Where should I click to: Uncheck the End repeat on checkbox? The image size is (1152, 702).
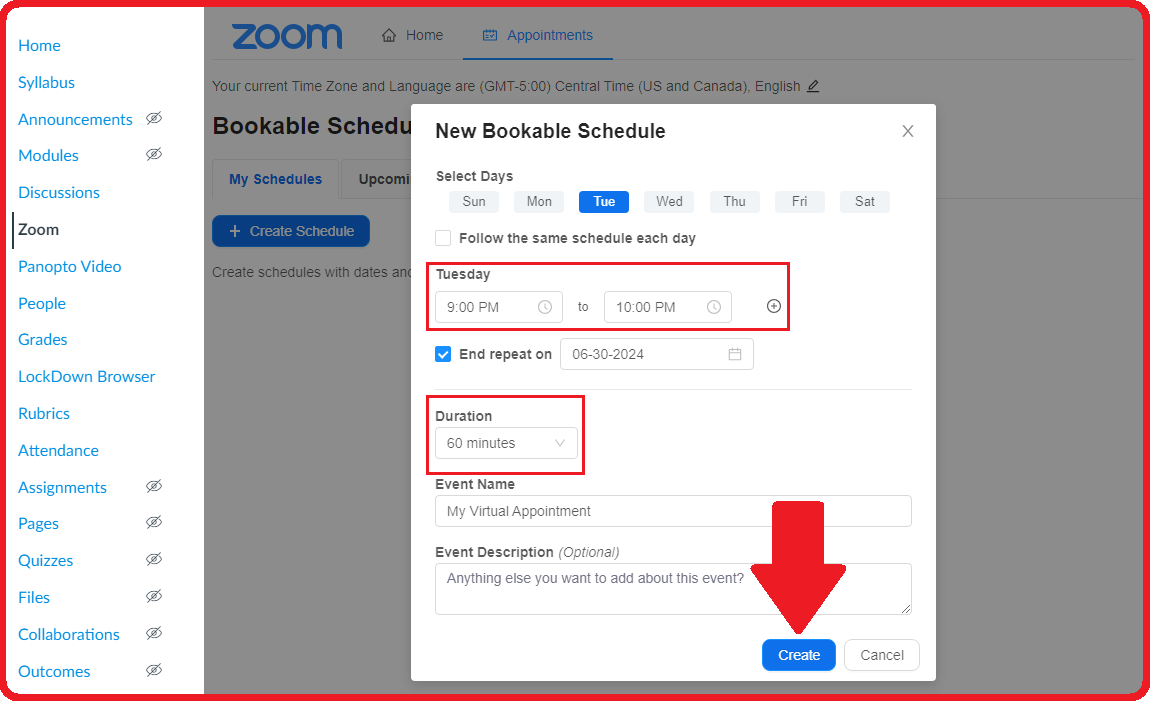(x=443, y=354)
